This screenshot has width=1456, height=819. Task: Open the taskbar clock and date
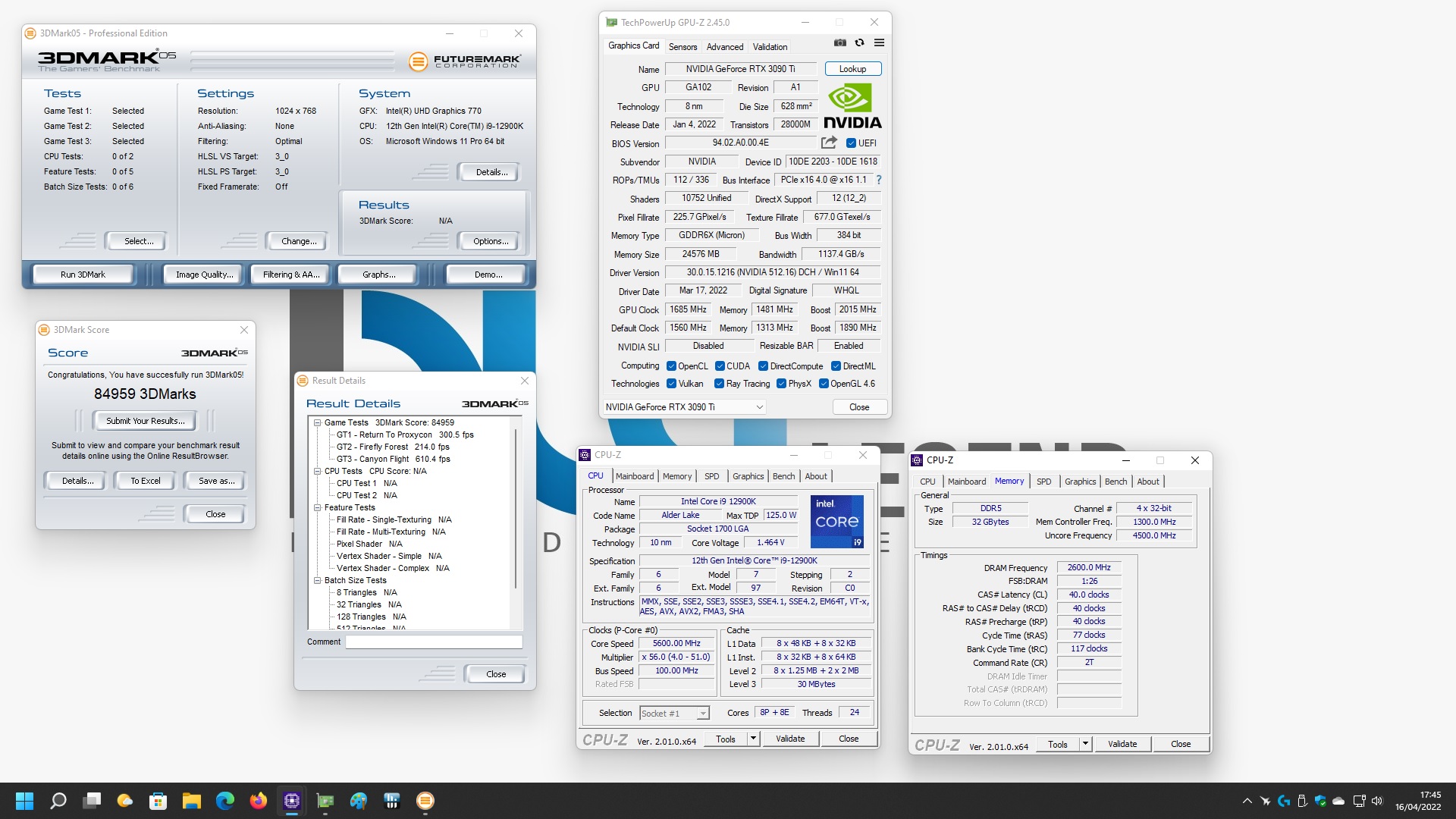(x=1418, y=801)
